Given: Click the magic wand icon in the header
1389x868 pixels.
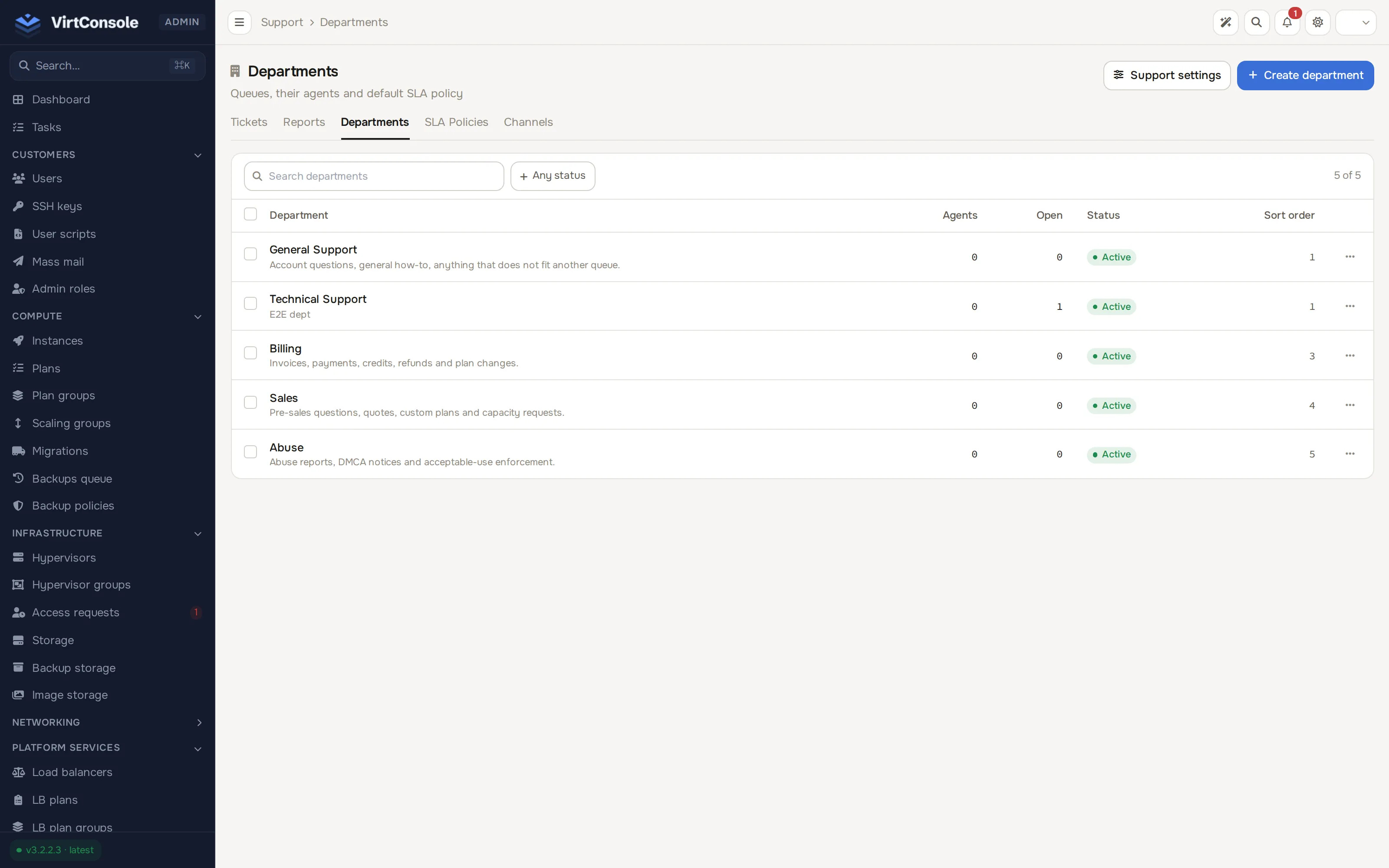Looking at the screenshot, I should (1225, 23).
